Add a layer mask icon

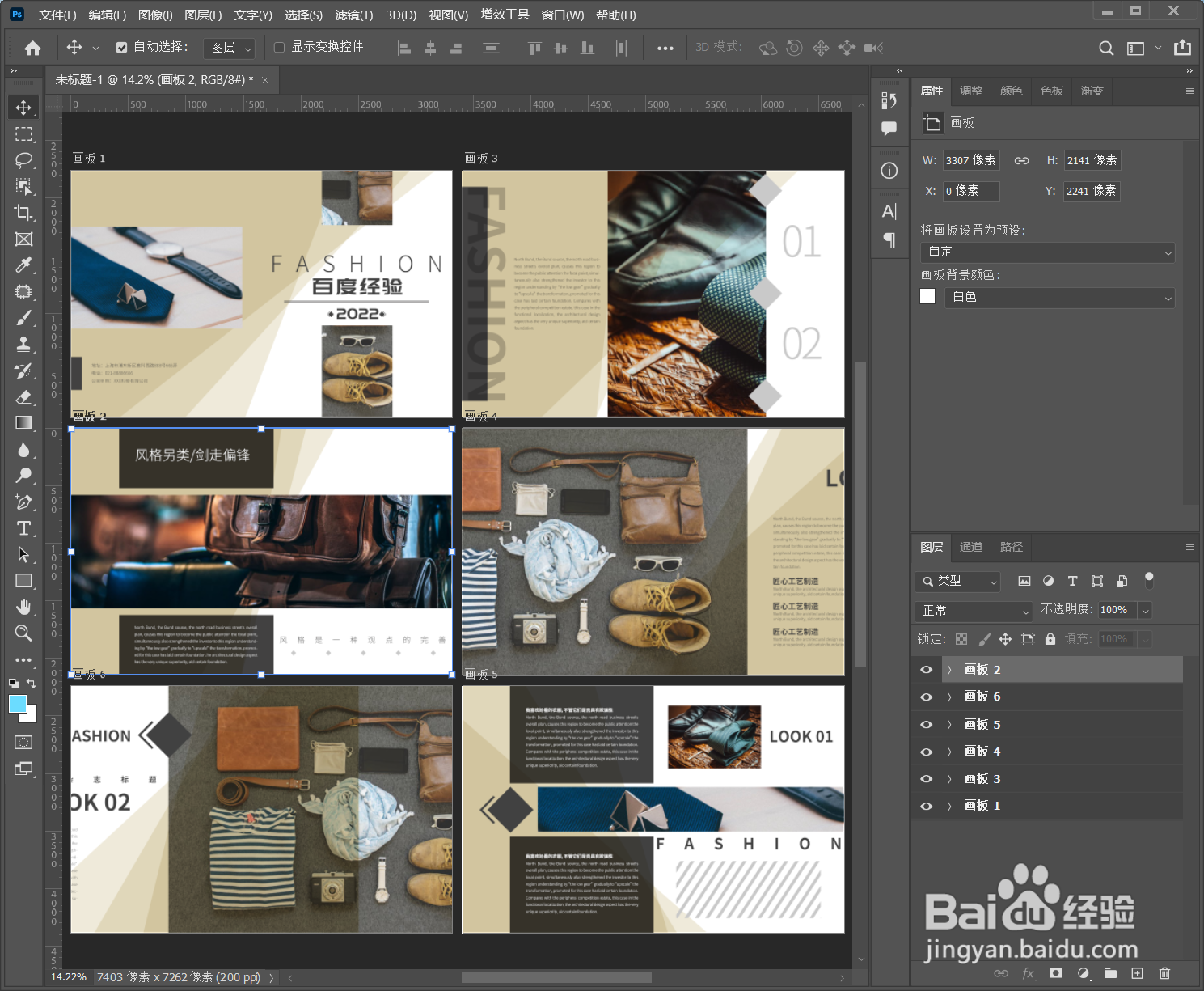1055,973
